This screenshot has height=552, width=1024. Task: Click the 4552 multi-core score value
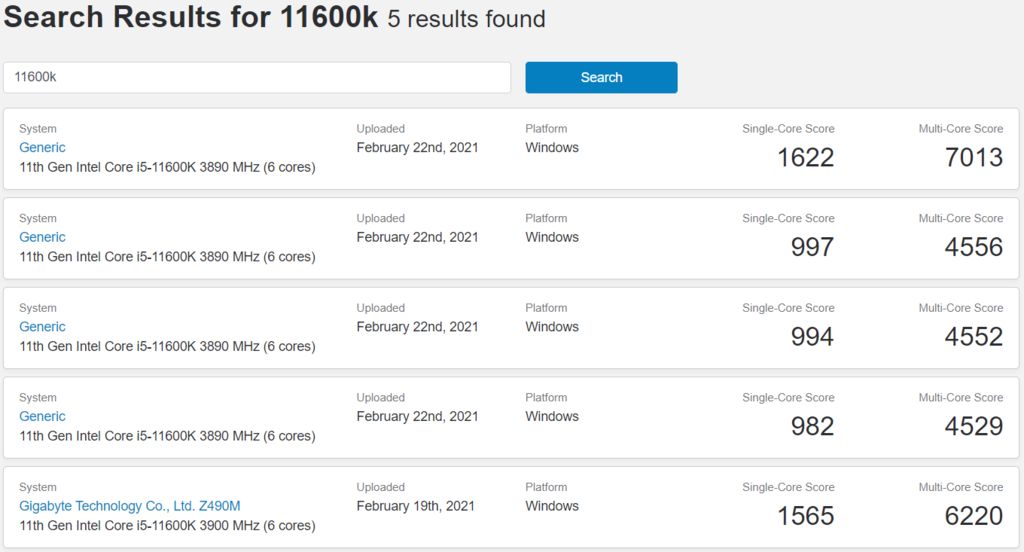tap(973, 337)
